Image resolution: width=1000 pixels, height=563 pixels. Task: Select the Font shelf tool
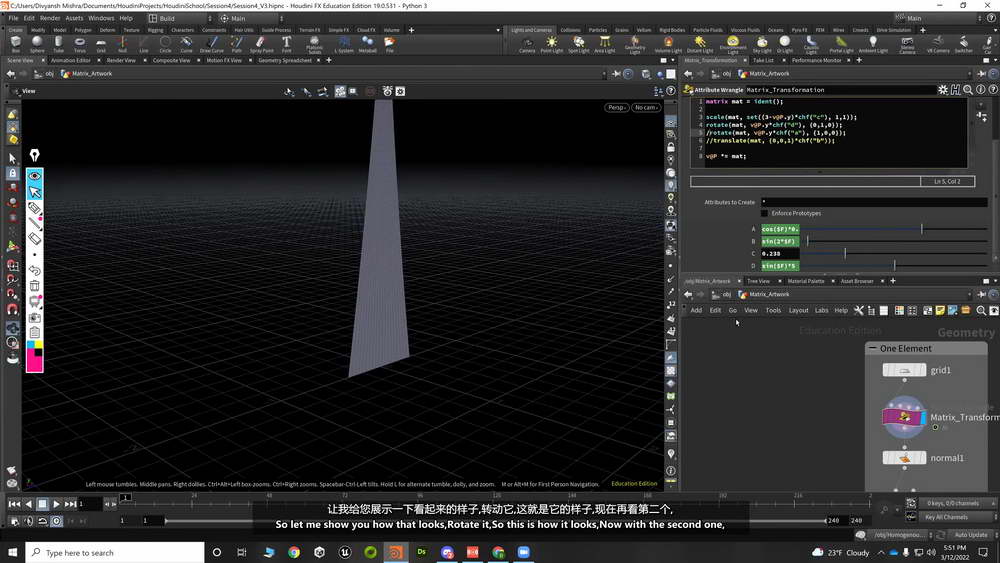pyautogui.click(x=286, y=44)
